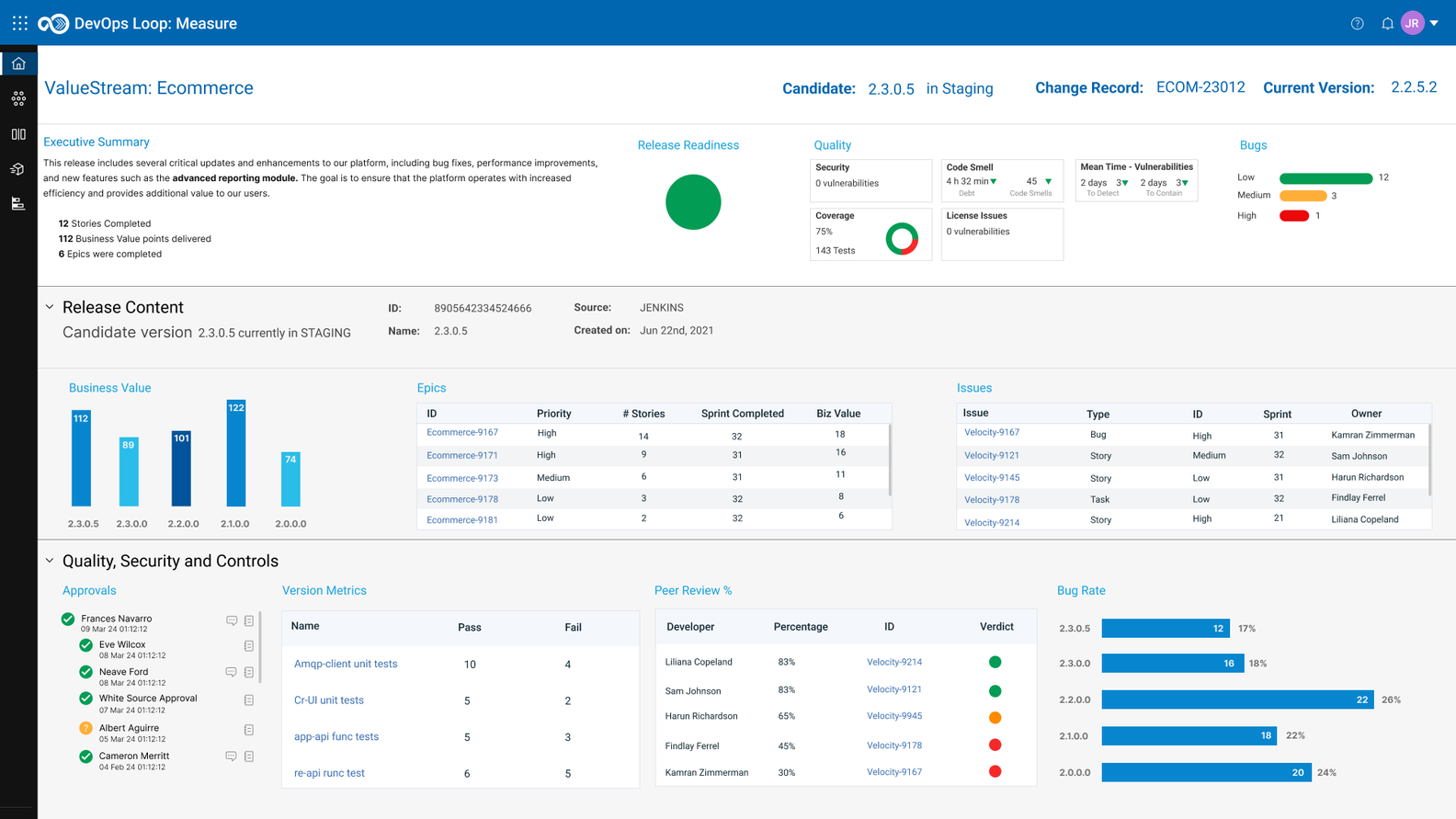The image size is (1456, 819).
Task: Click the green Release Readiness indicator
Action: [x=693, y=202]
